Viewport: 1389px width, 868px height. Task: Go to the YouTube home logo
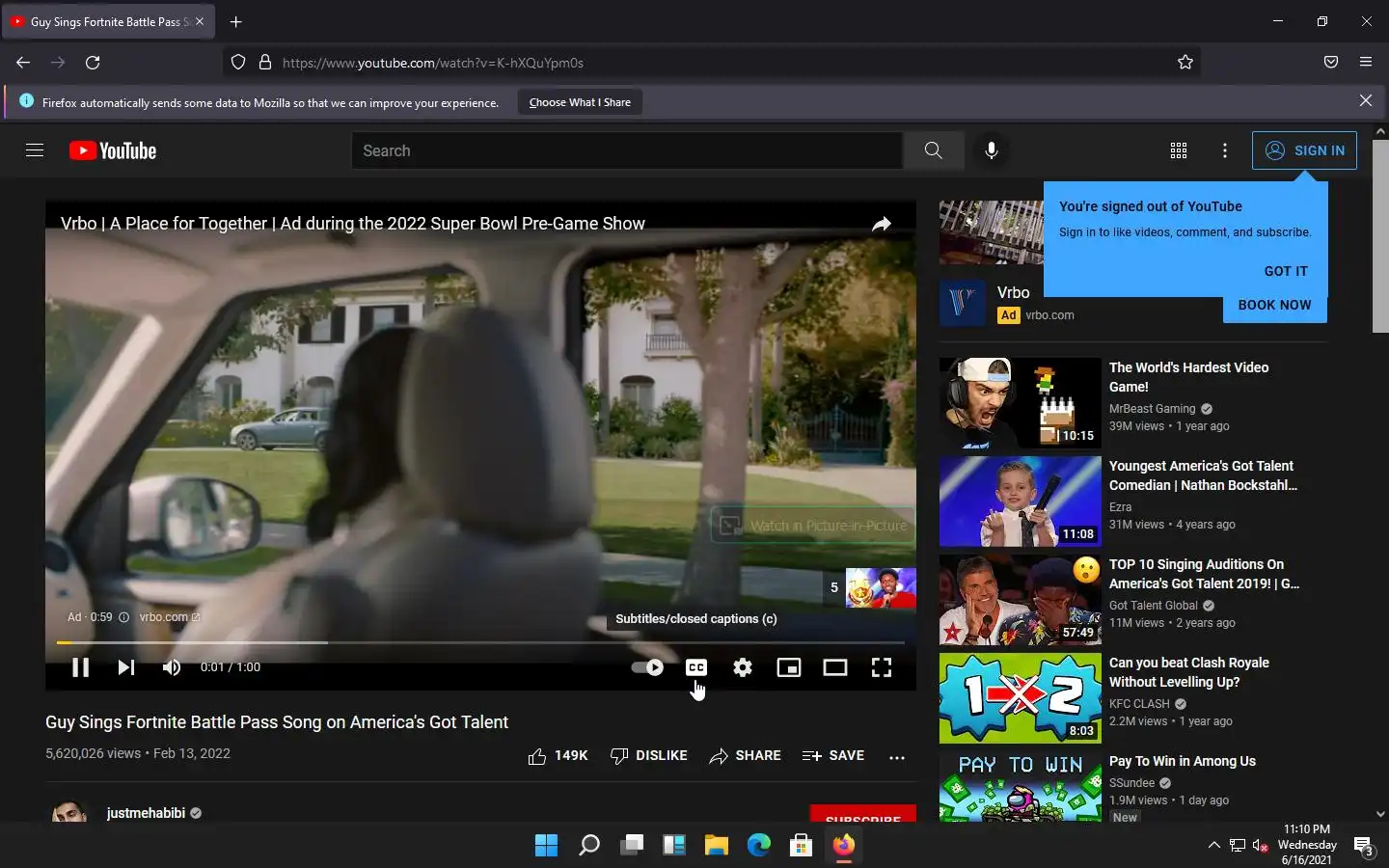pyautogui.click(x=113, y=150)
